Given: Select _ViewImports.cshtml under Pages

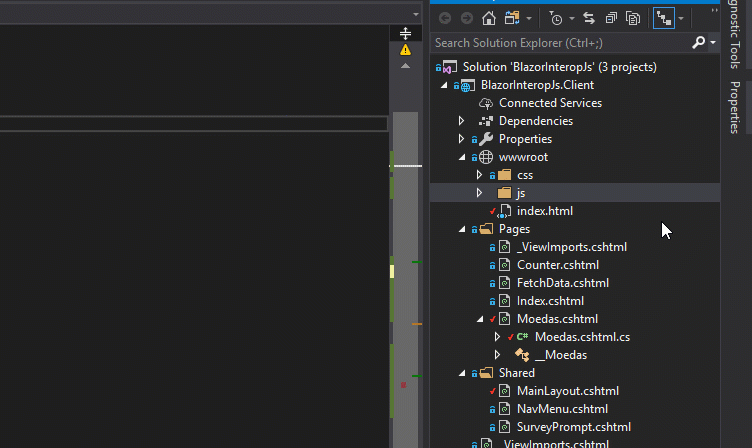Looking at the screenshot, I should coord(572,247).
